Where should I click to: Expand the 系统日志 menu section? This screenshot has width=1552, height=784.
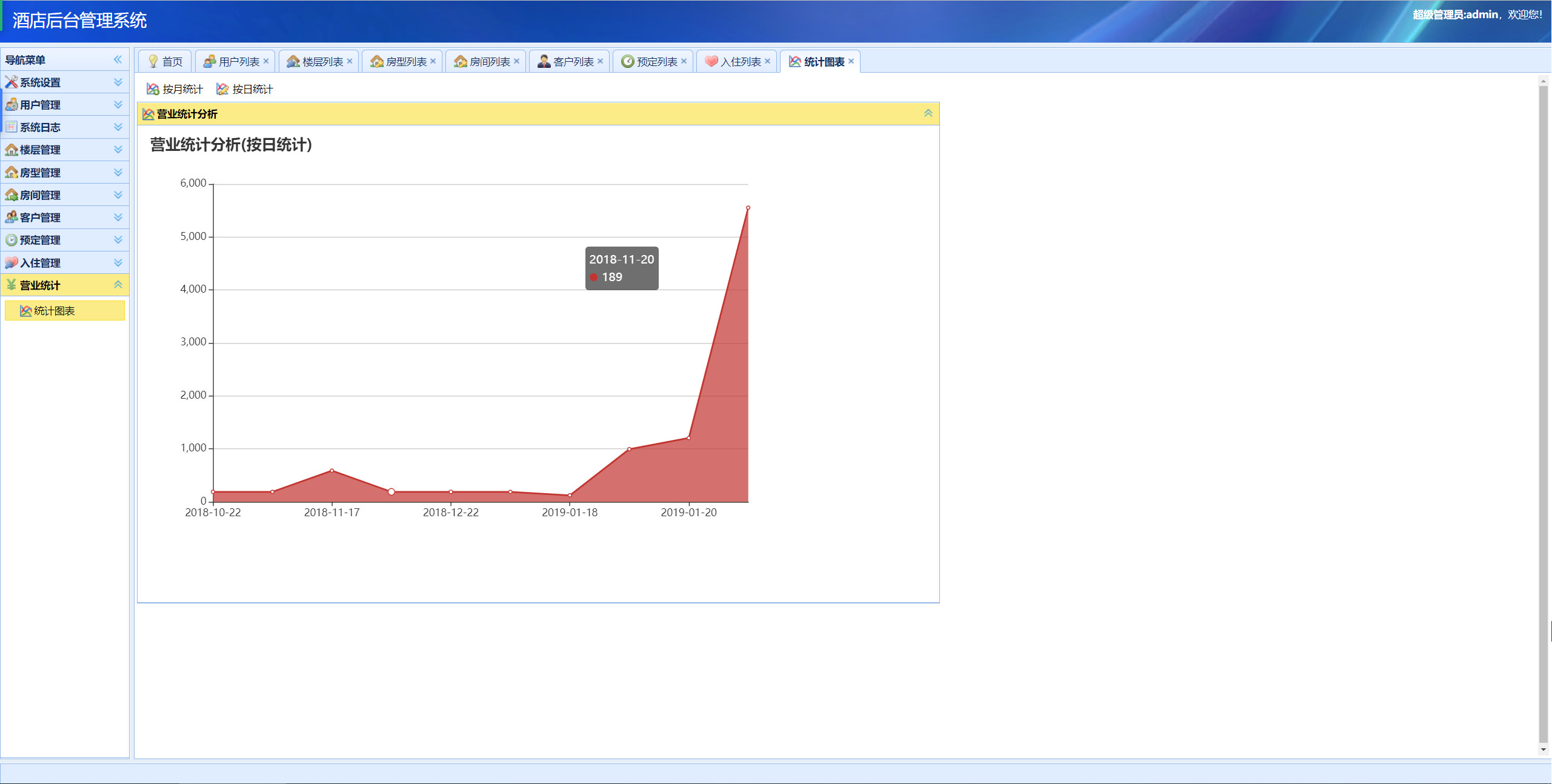tap(118, 127)
